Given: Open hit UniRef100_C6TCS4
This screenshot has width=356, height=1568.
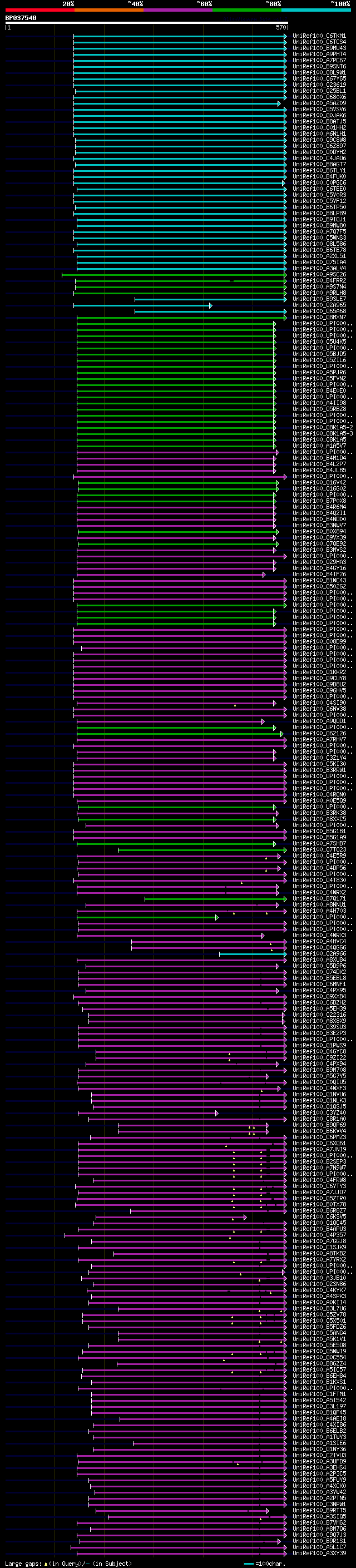Looking at the screenshot, I should point(319,42).
